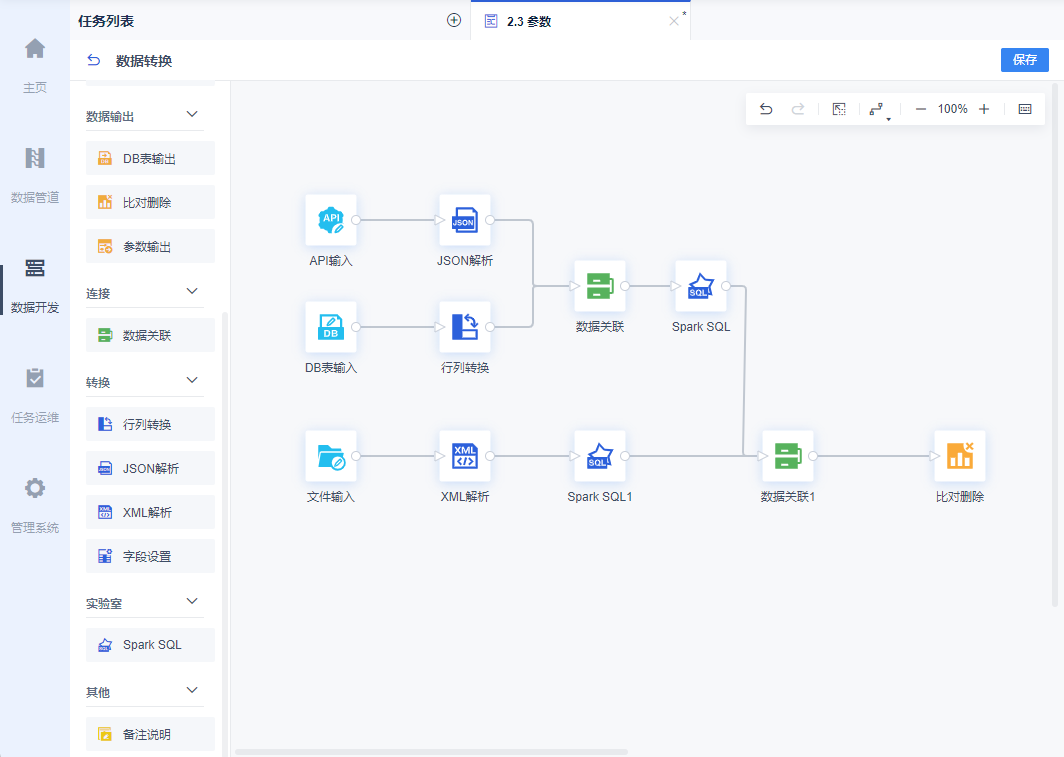The height and width of the screenshot is (757, 1064).
Task: Click the 任务列表 panel header
Action: point(106,21)
